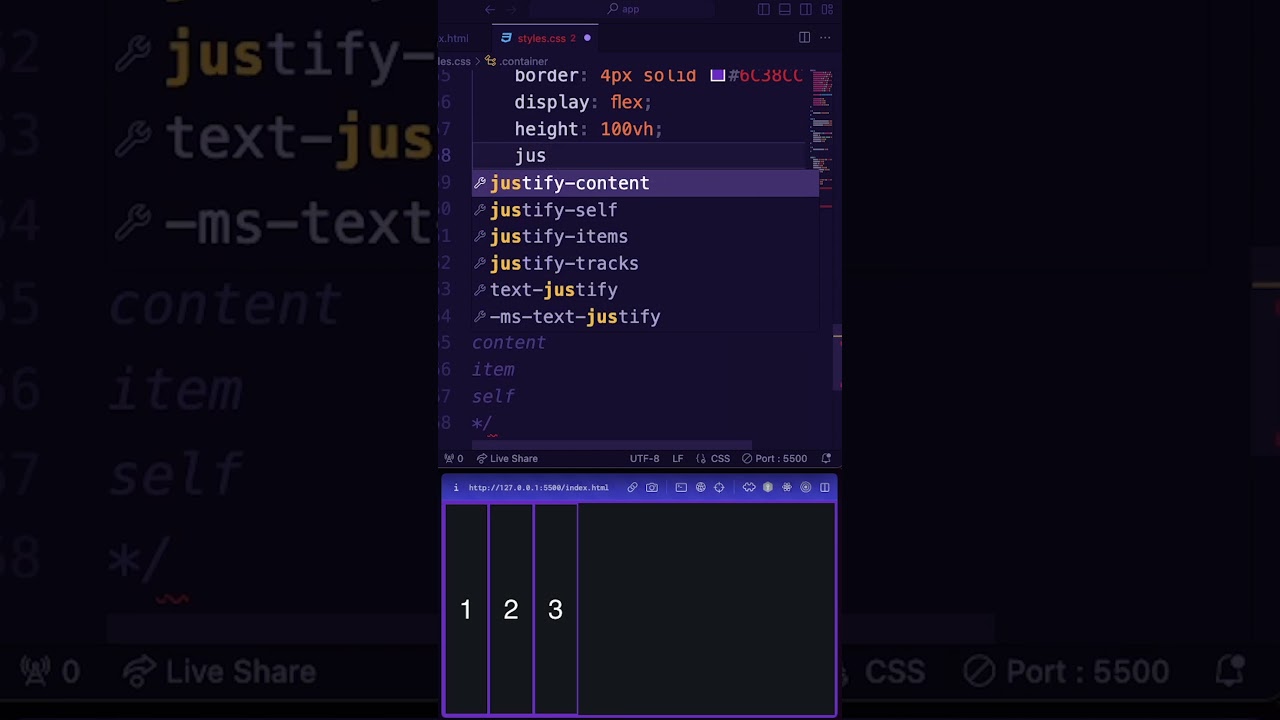Toggle the split view icon in the preview toolbar
This screenshot has width=1280, height=720.
point(825,488)
